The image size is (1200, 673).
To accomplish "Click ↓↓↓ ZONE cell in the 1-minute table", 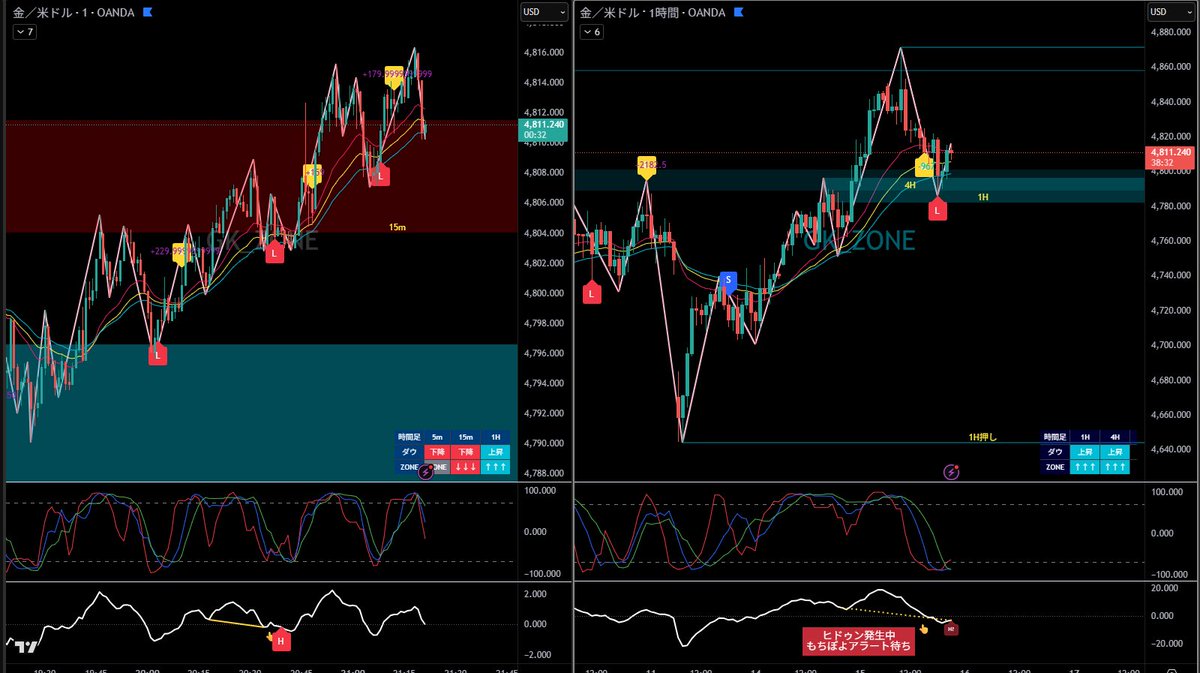I will coord(466,467).
